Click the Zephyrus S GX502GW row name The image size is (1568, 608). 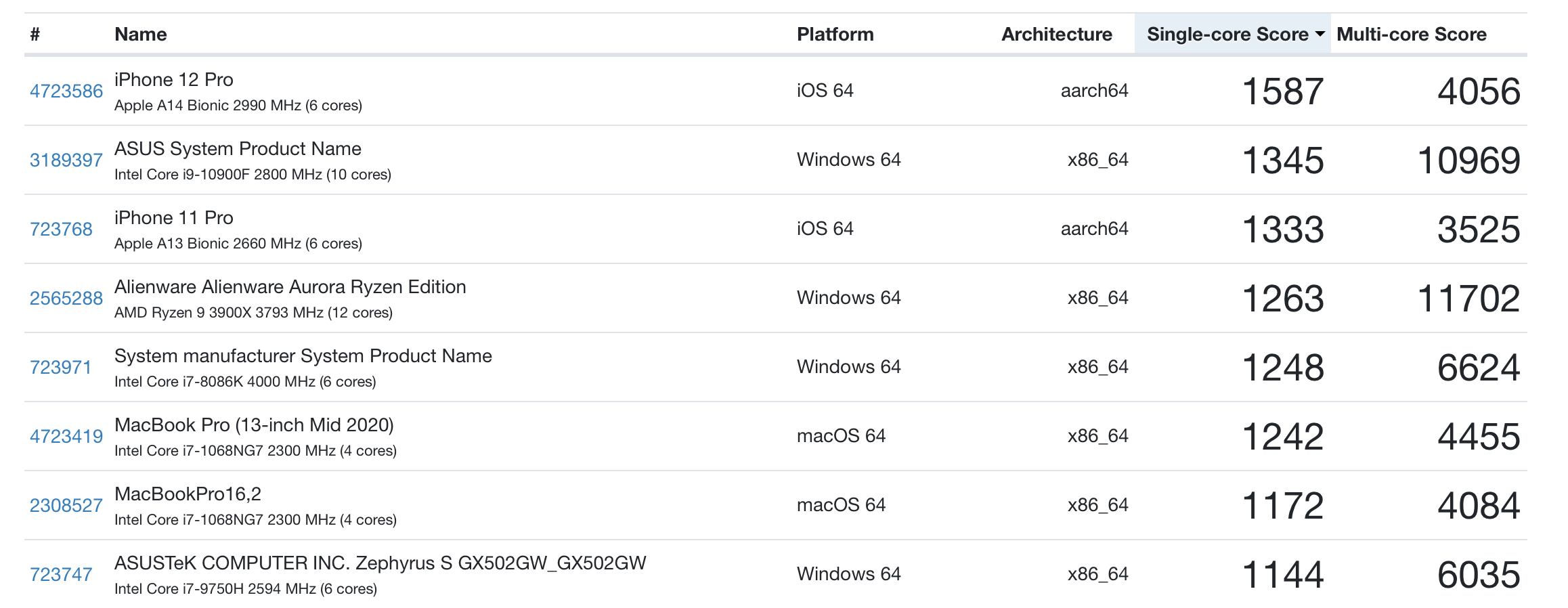[x=380, y=563]
